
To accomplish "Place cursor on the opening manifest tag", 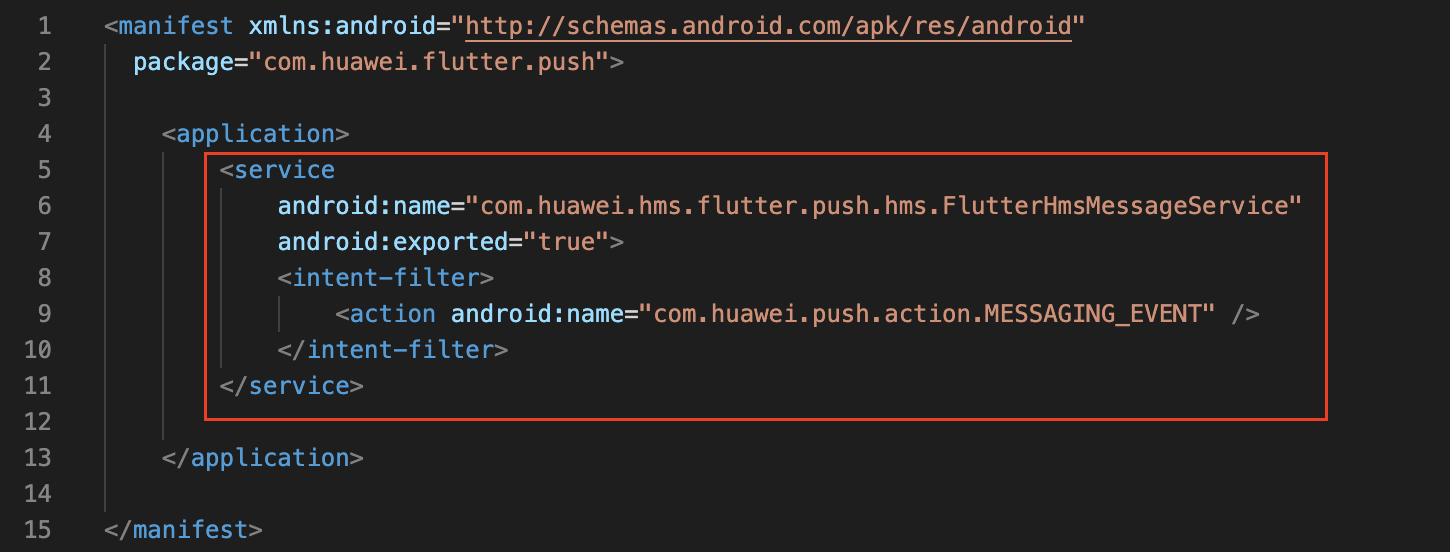I will point(169,26).
